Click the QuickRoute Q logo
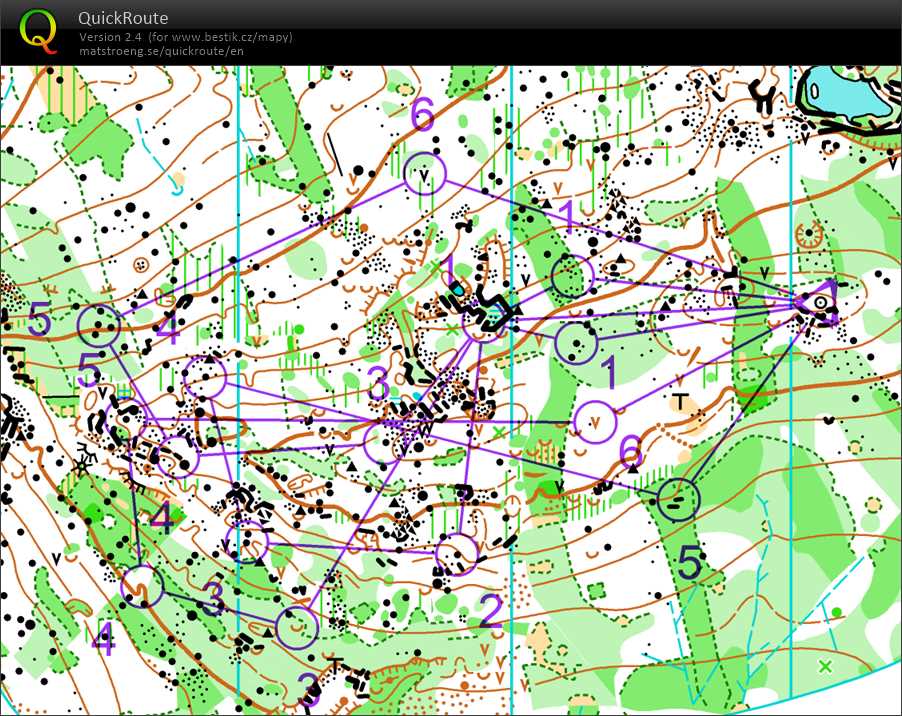This screenshot has width=902, height=716. point(39,30)
